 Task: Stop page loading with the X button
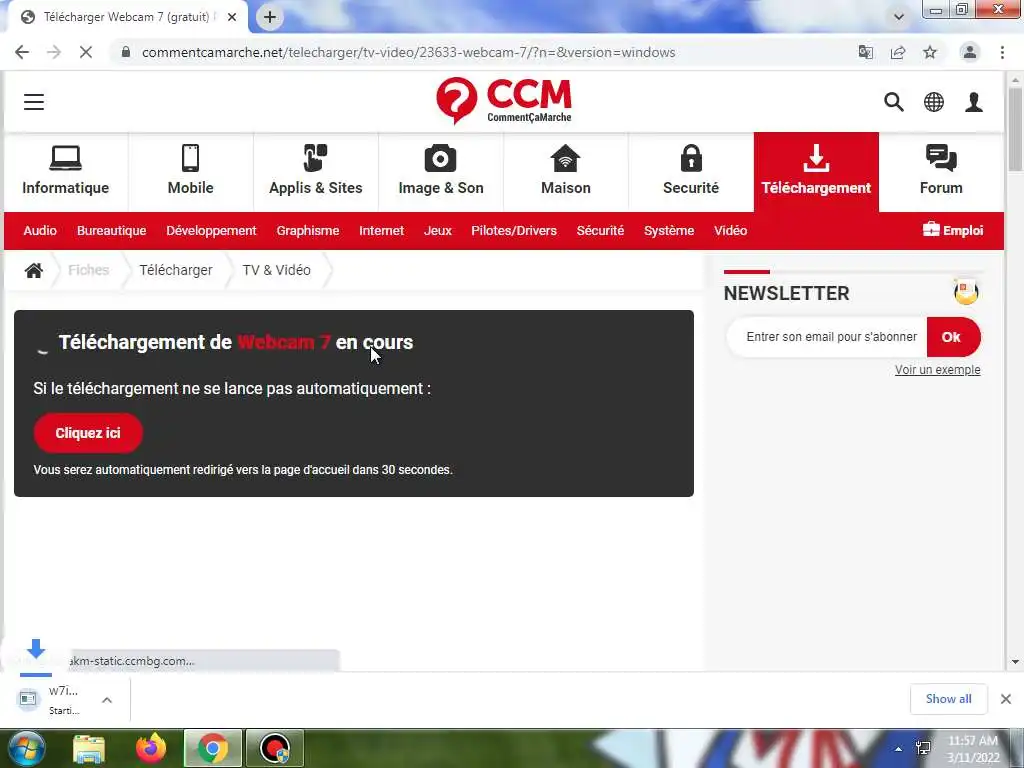86,52
